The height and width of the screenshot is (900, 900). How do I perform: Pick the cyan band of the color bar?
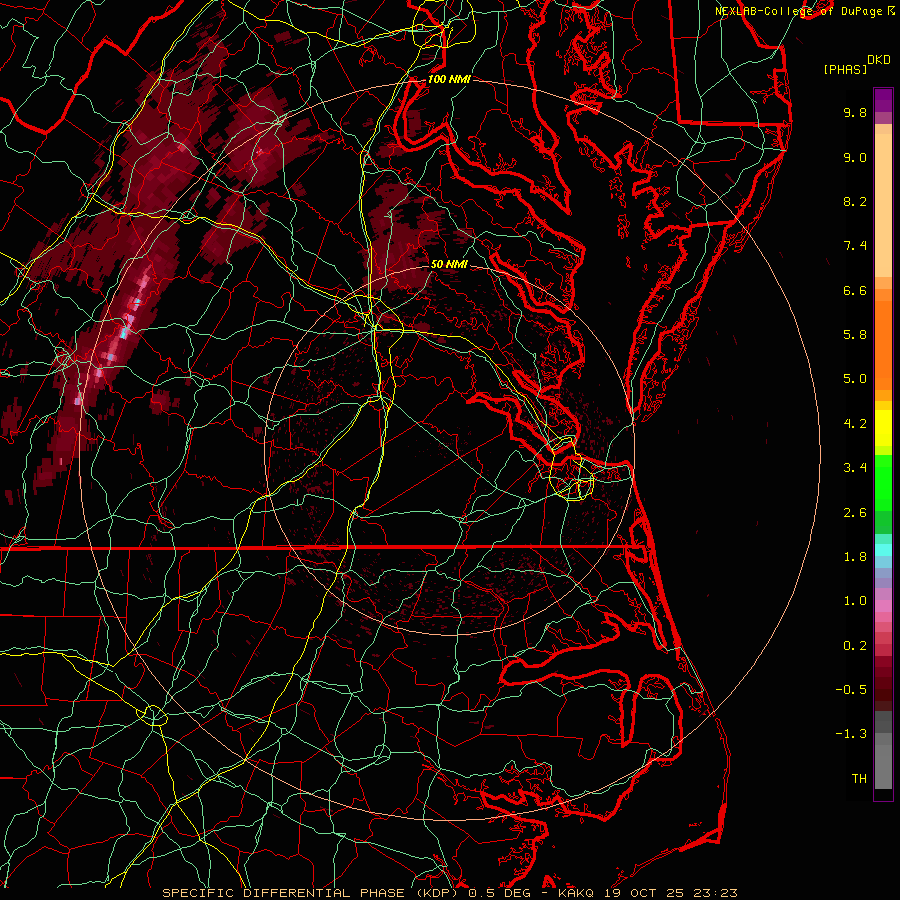[883, 550]
